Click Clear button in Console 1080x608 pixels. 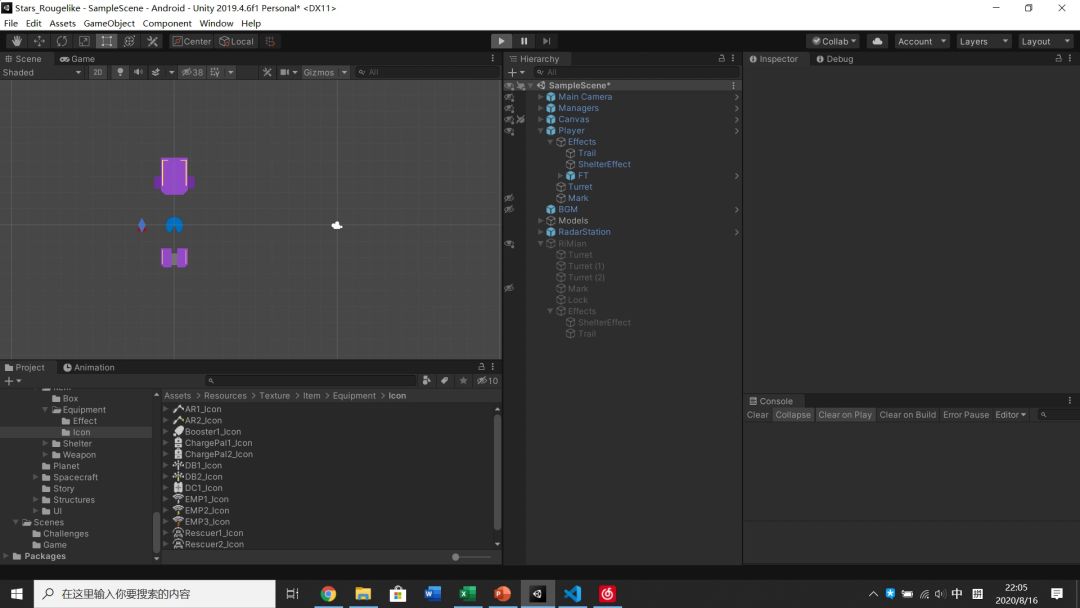tap(757, 415)
